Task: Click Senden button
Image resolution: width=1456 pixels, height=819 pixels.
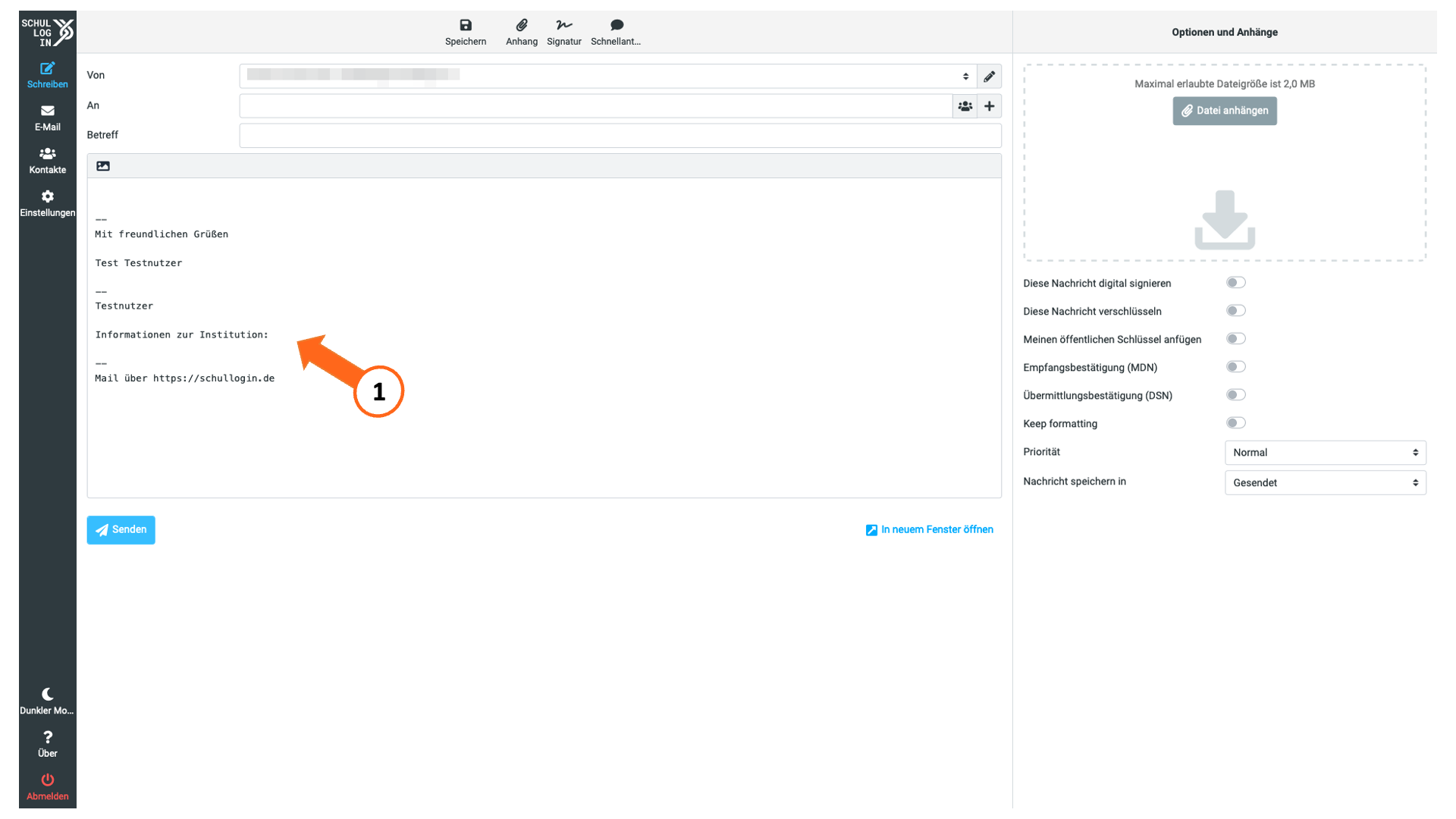Action: click(121, 530)
